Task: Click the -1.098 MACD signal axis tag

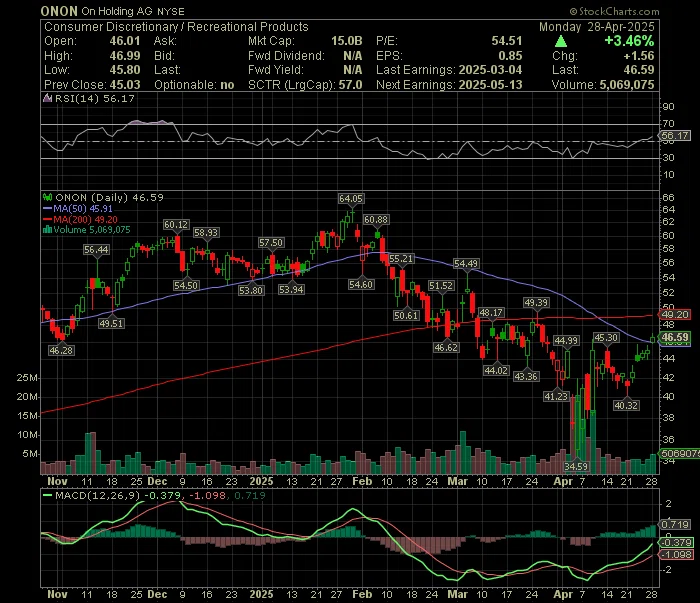Action: [676, 554]
